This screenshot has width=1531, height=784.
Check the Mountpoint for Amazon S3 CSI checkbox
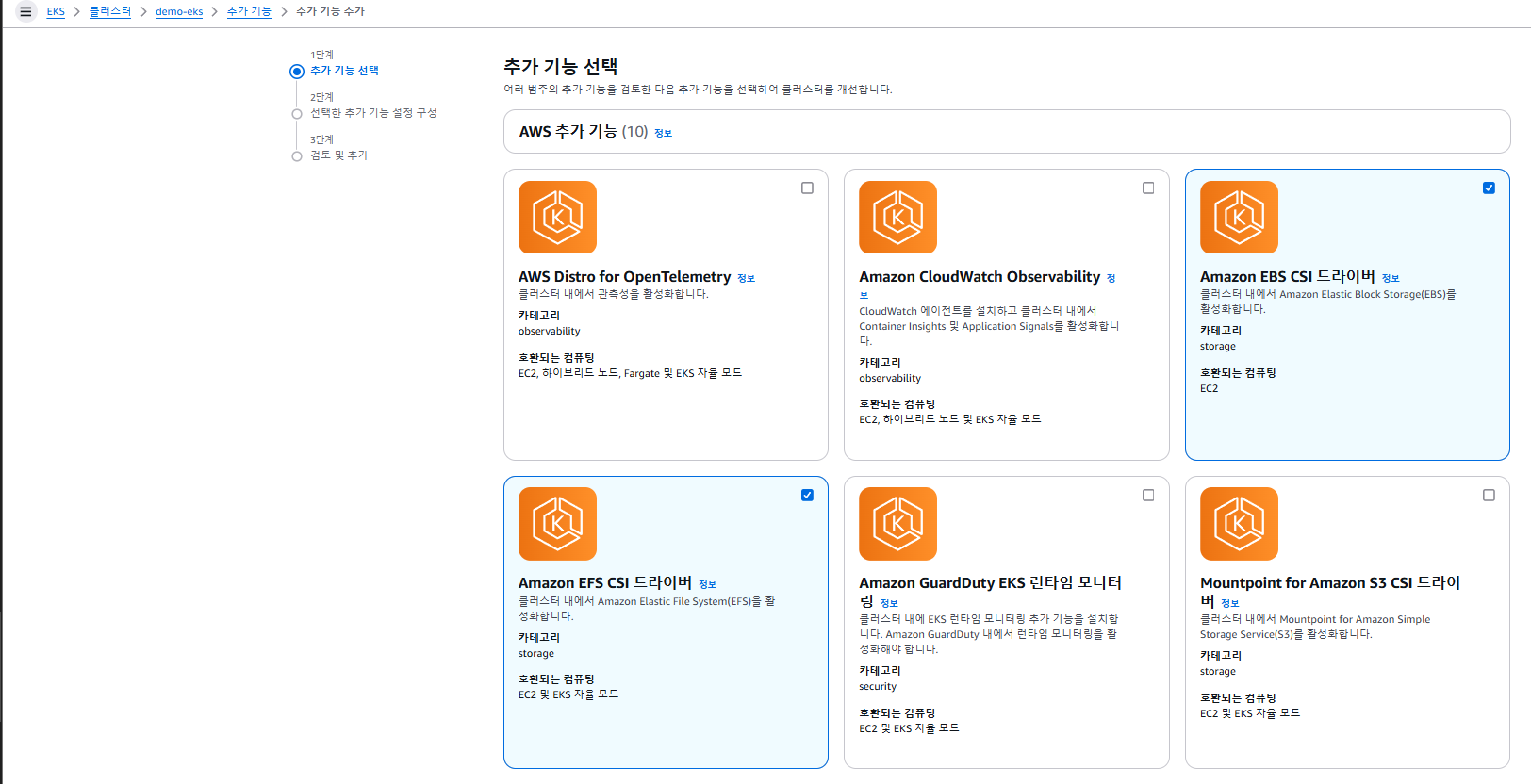coord(1489,495)
